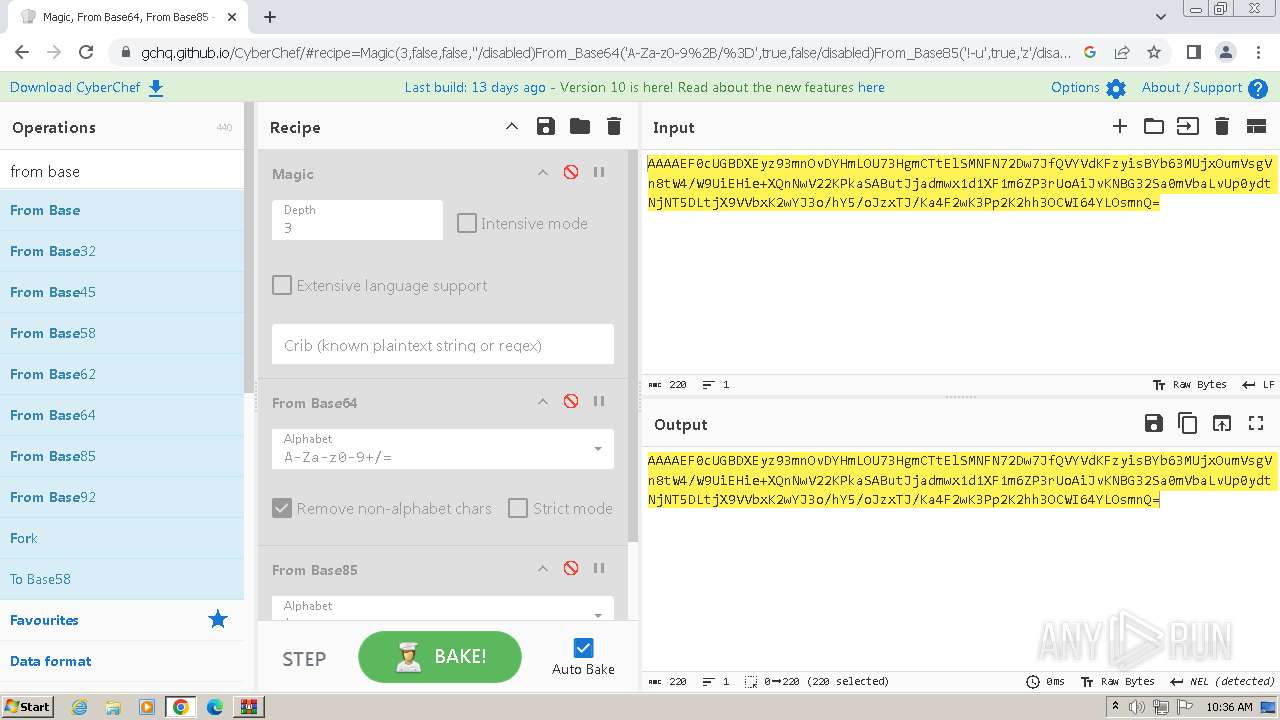Screen dimensions: 1280x720
Task: Bookmark this page with star icon
Action: [x=1154, y=52]
